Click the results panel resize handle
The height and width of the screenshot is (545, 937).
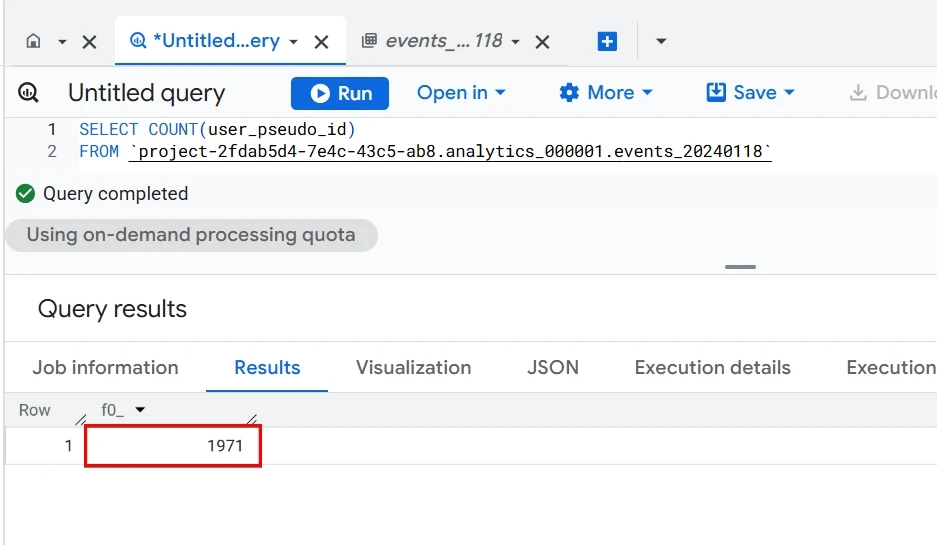point(740,267)
